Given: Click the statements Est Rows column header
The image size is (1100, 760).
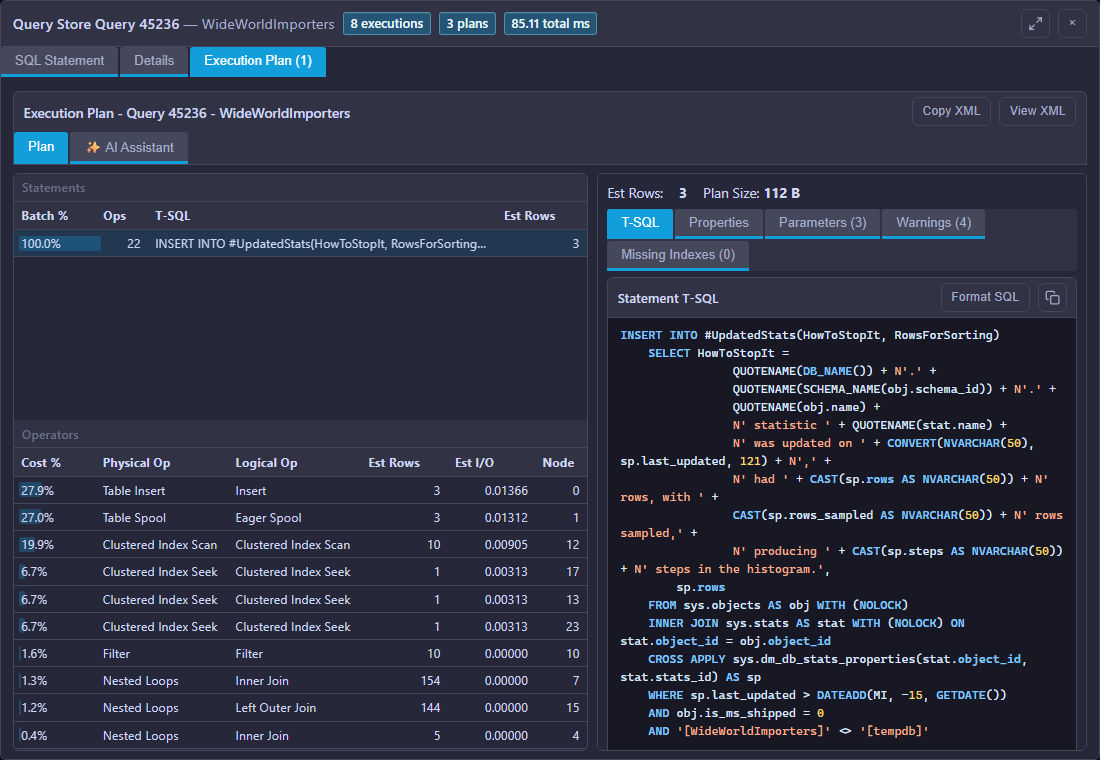Looking at the screenshot, I should [530, 216].
